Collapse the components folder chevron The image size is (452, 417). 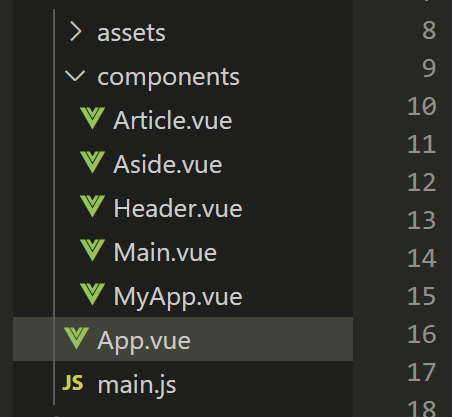click(x=75, y=76)
